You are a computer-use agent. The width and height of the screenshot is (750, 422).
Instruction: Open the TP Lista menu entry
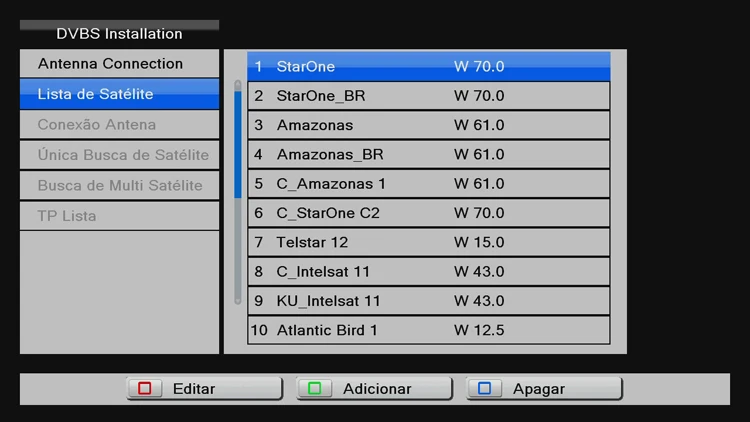(x=120, y=216)
